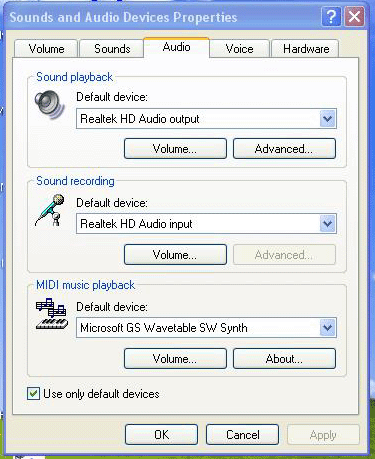Screen dimensions: 375x459
Task: Close the Sounds and Audio Devices dialog
Action: click(x=354, y=17)
